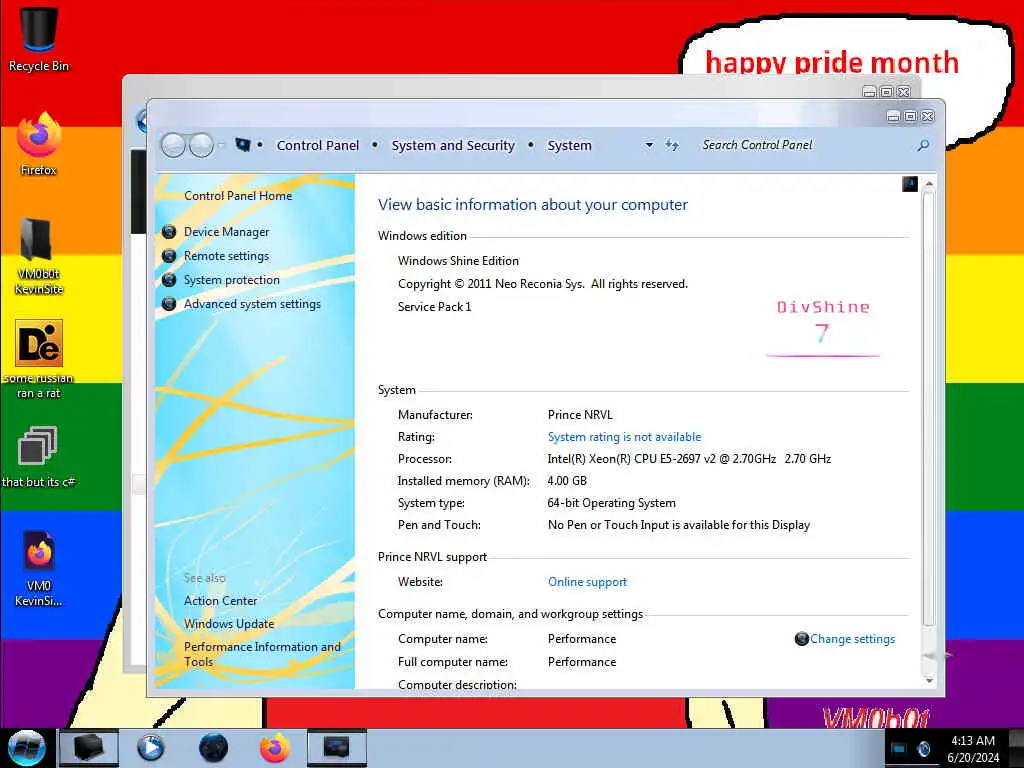This screenshot has height=768, width=1024.
Task: Click 'Service Pack 1' text
Action: coord(434,307)
